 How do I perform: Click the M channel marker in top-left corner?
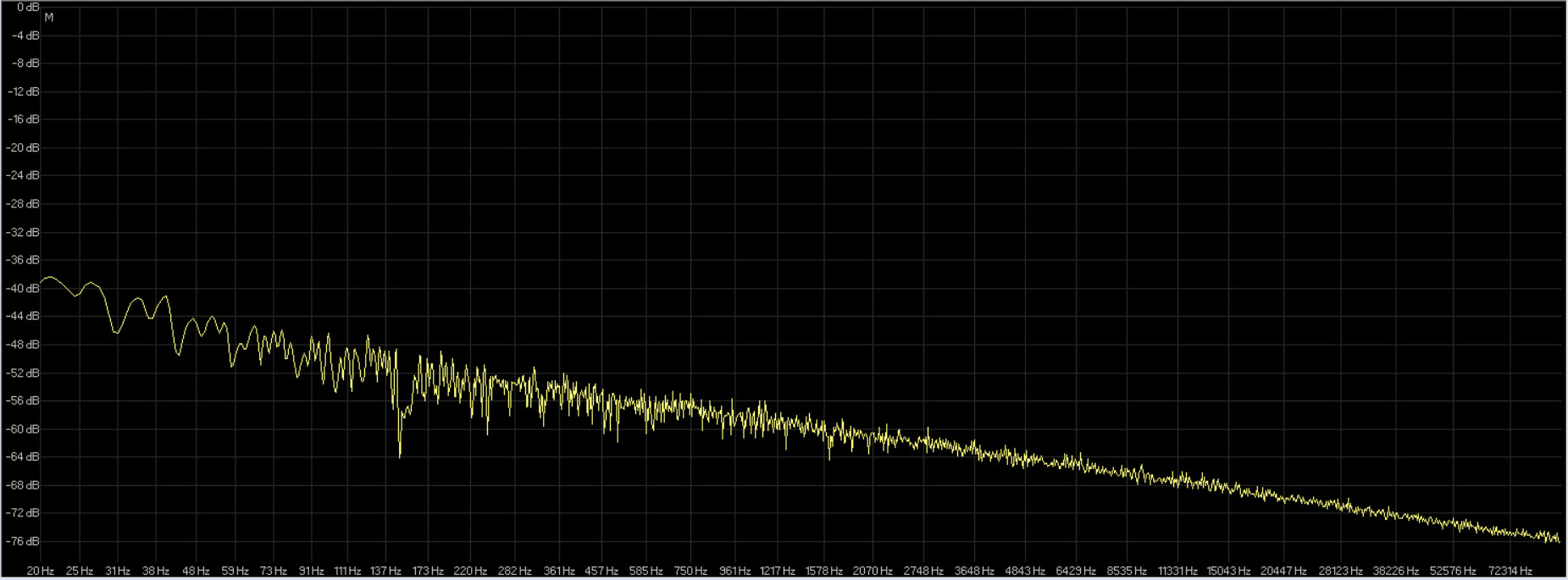49,18
